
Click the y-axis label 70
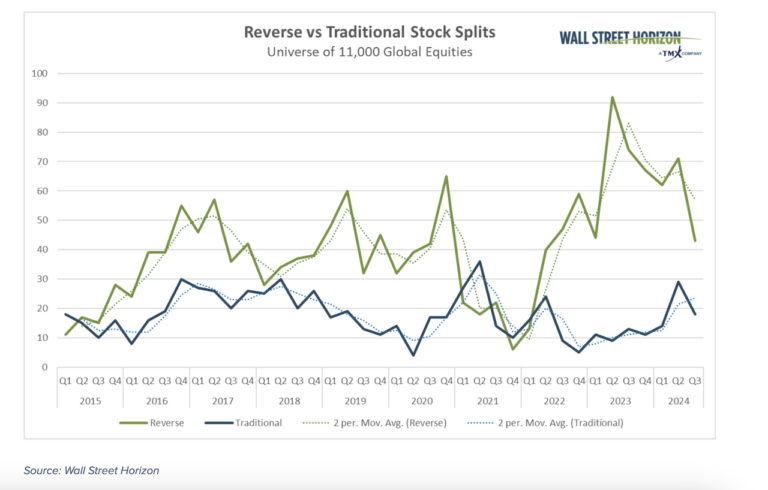coord(42,161)
